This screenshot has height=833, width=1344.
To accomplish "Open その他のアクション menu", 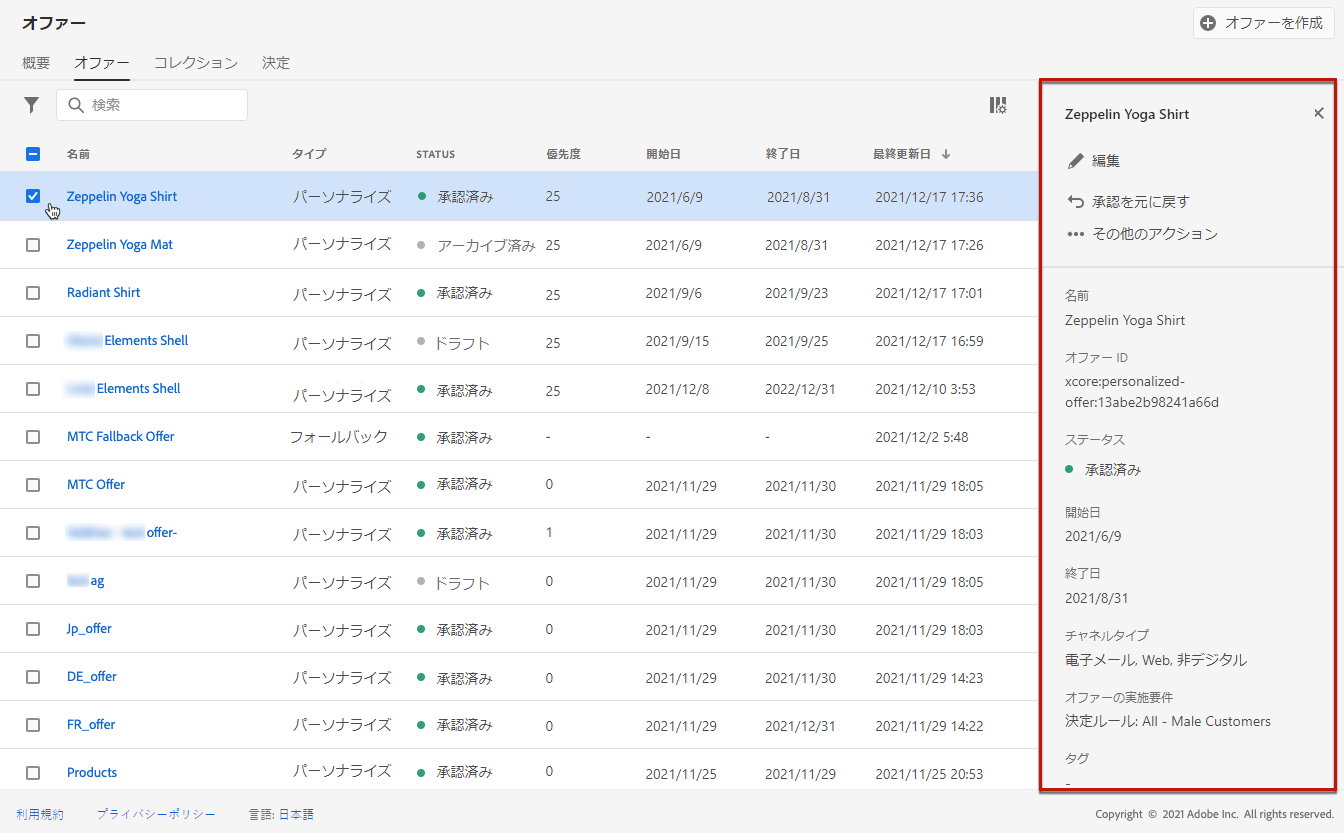I will coord(1155,234).
